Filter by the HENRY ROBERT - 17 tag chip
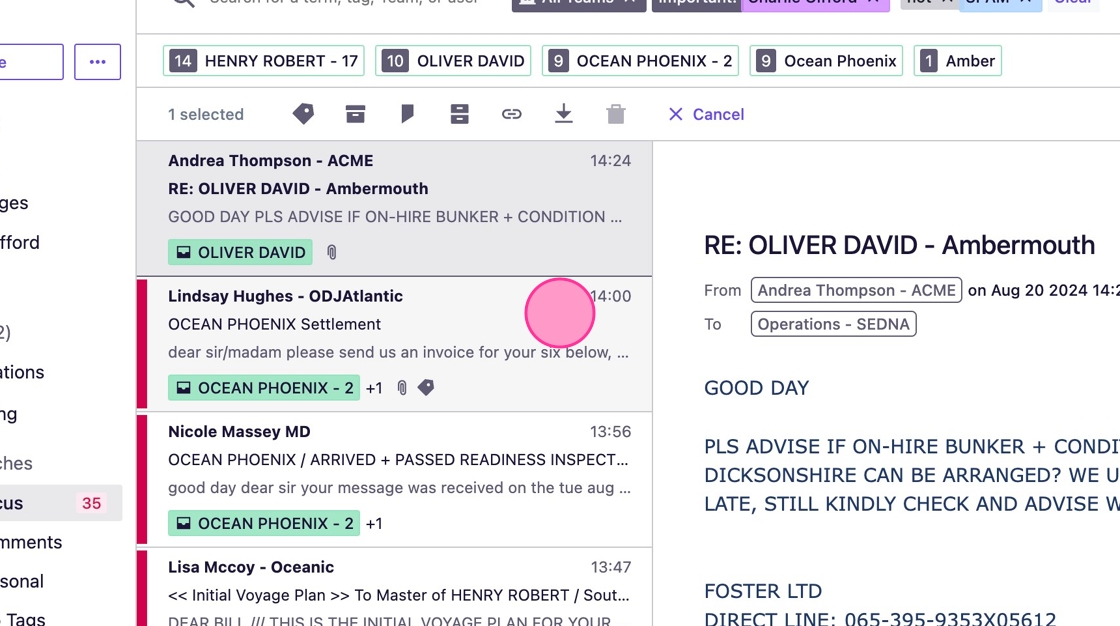This screenshot has height=626, width=1120. [x=264, y=61]
